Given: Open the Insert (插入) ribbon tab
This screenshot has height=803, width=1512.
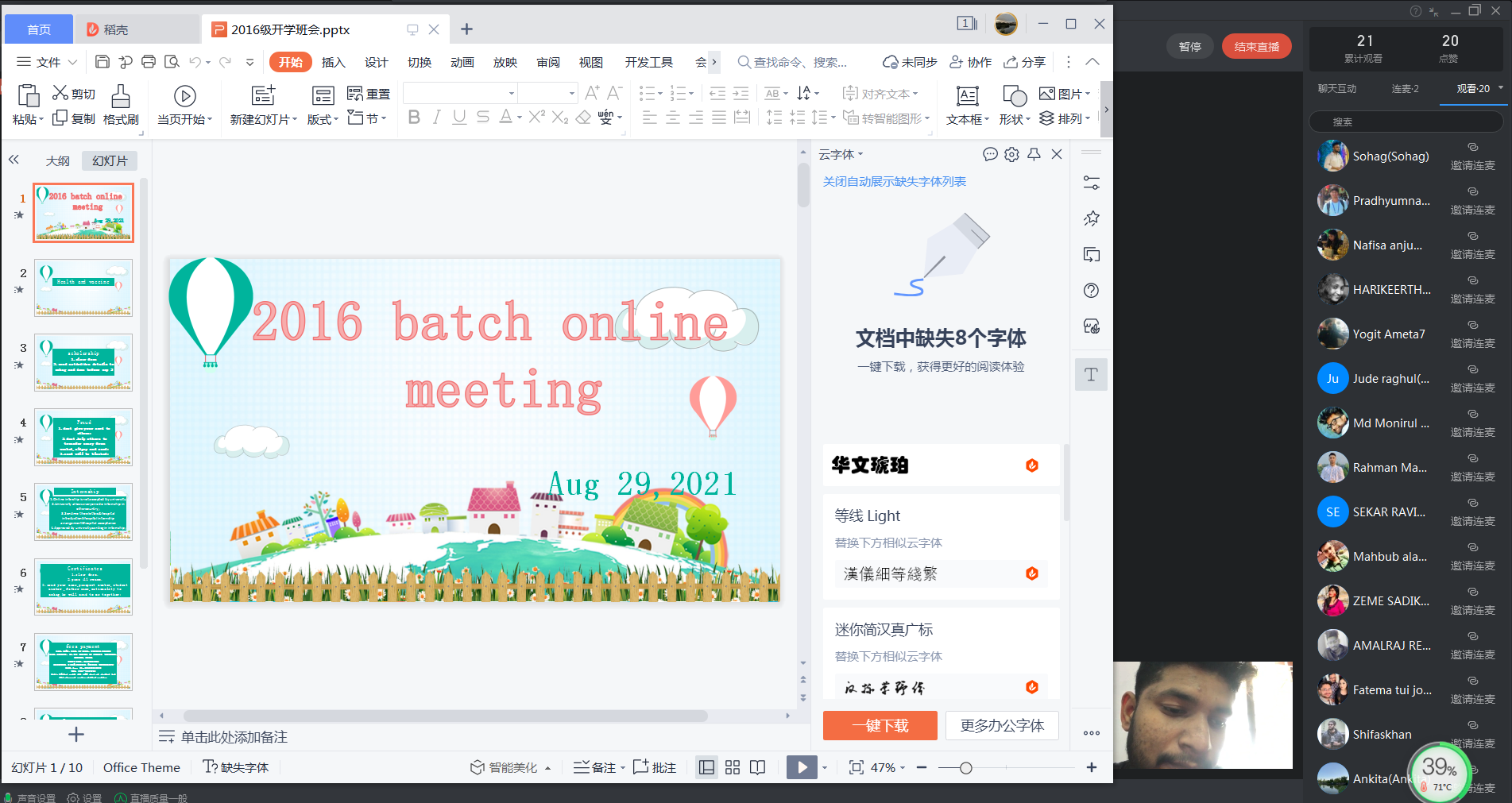Looking at the screenshot, I should point(333,62).
